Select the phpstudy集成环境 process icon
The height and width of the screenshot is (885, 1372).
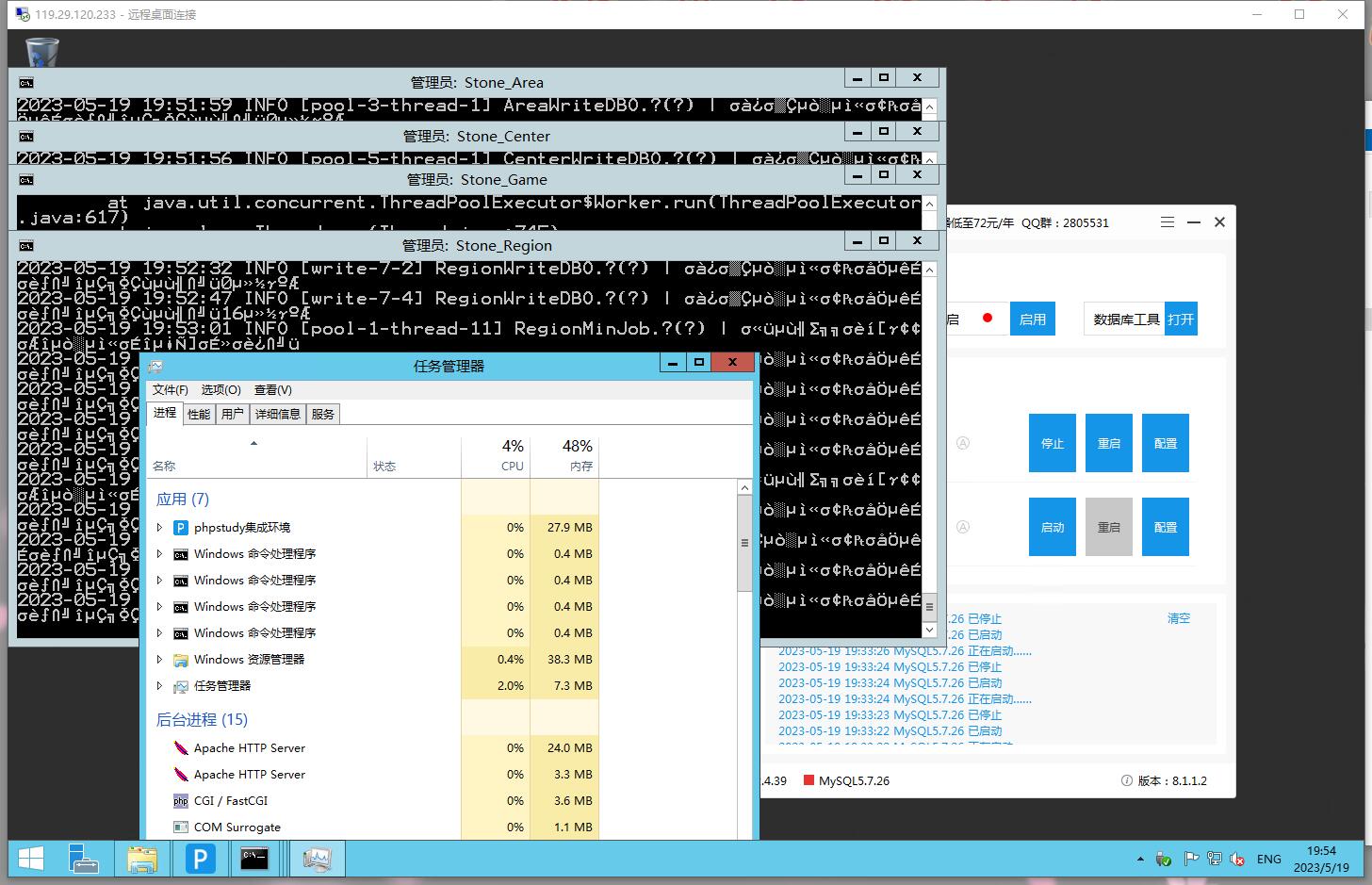click(x=181, y=528)
